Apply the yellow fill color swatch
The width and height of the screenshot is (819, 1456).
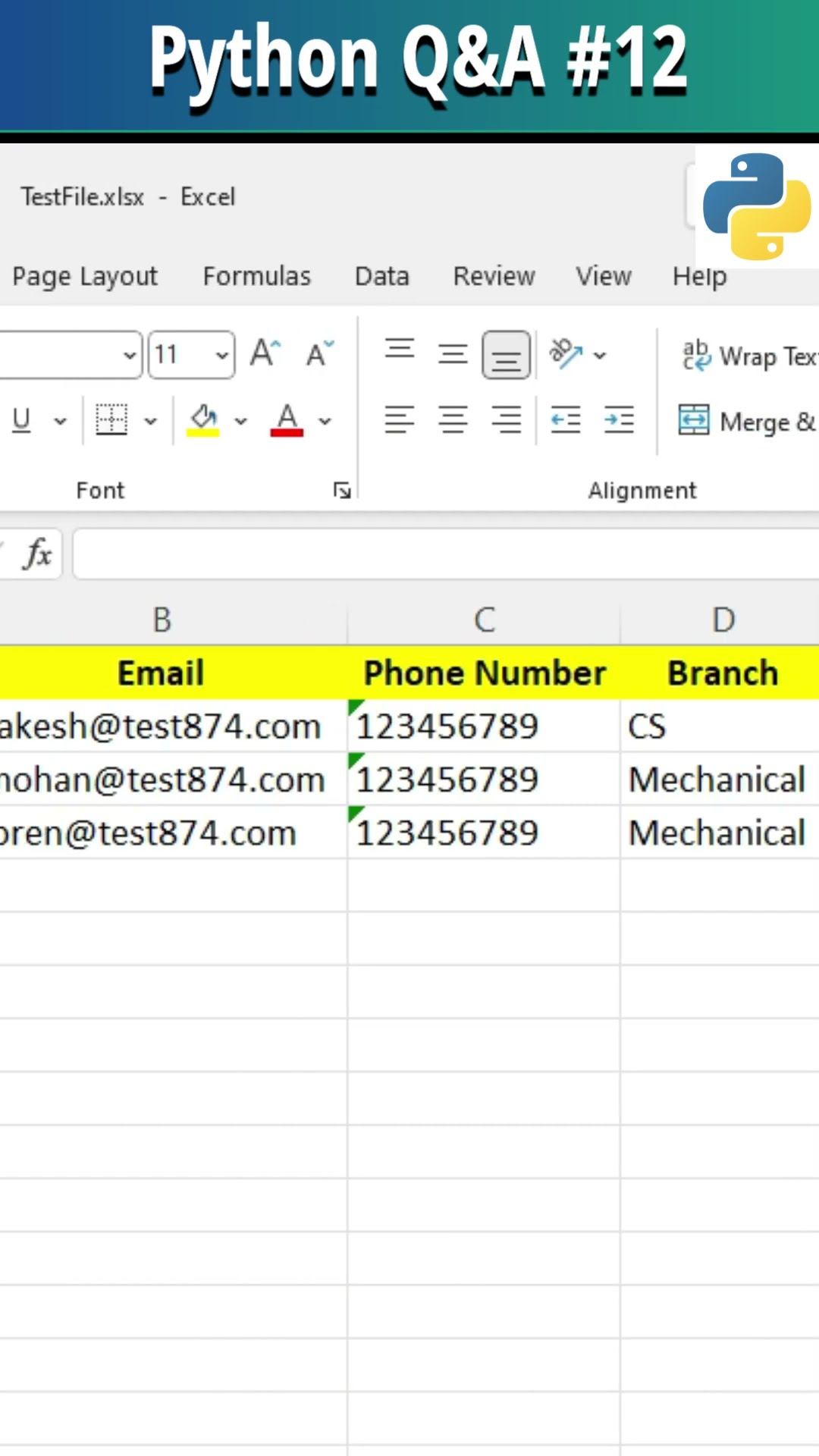(x=203, y=419)
